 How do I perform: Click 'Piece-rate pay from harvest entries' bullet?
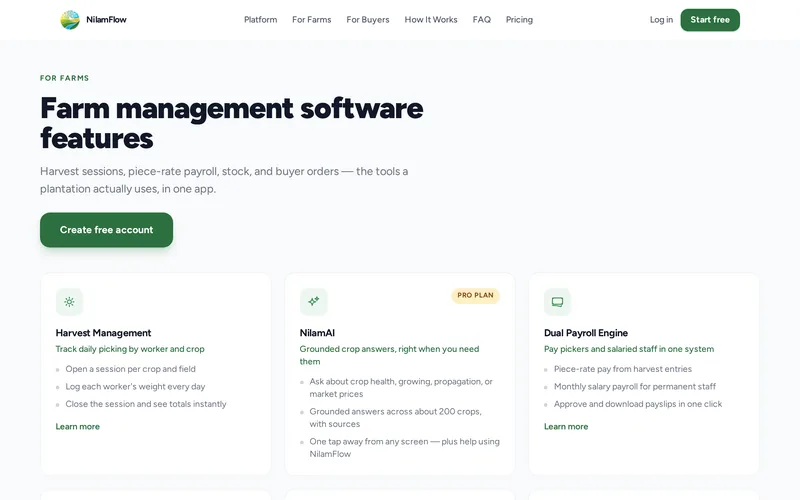(x=622, y=369)
